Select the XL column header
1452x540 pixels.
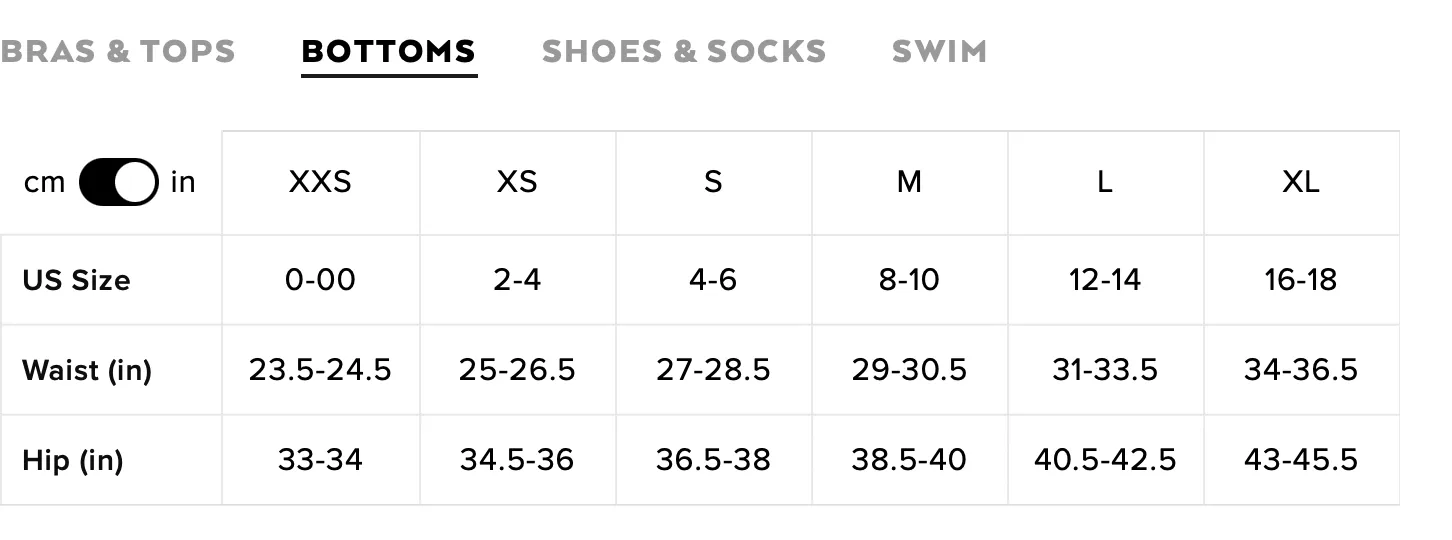coord(1301,182)
